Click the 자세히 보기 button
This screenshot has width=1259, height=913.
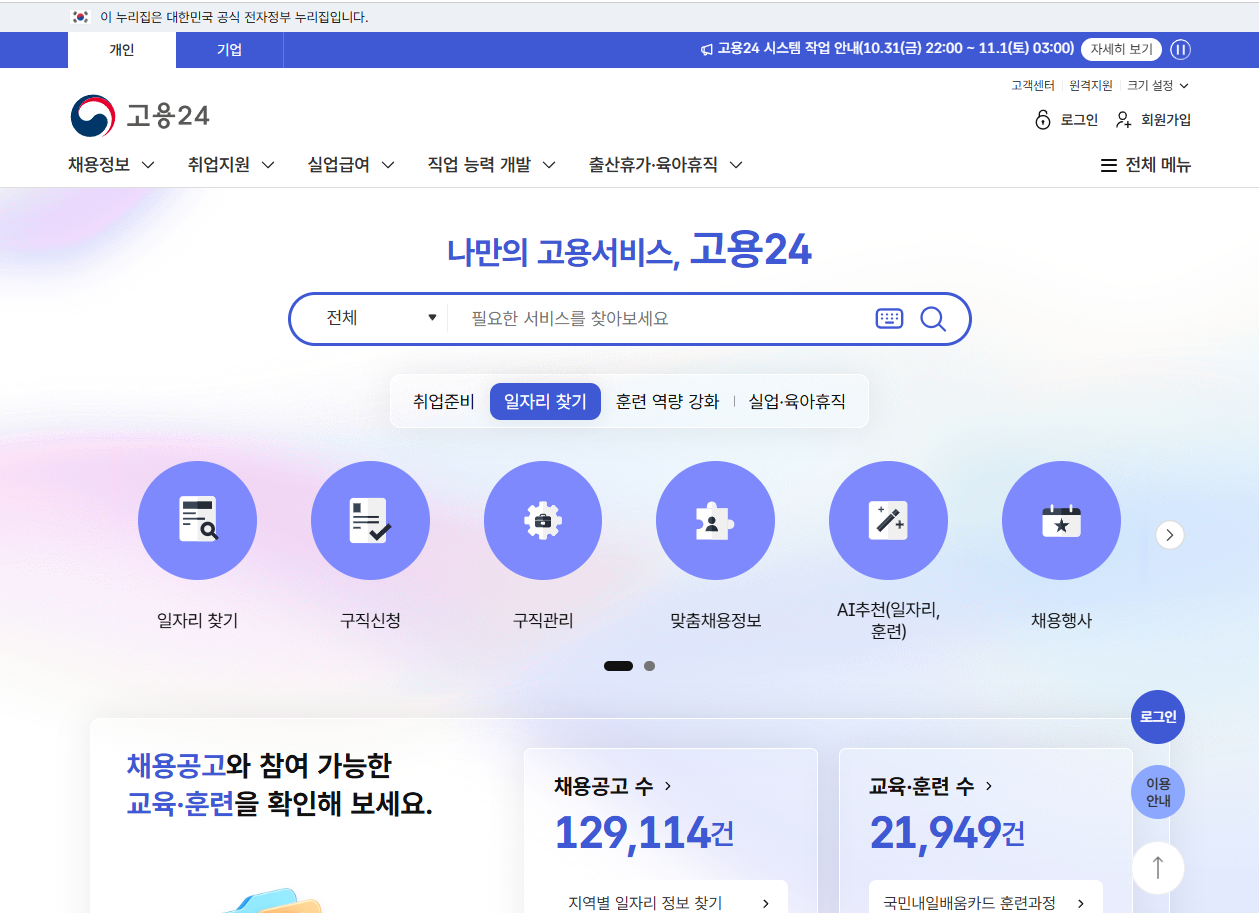pyautogui.click(x=1121, y=49)
